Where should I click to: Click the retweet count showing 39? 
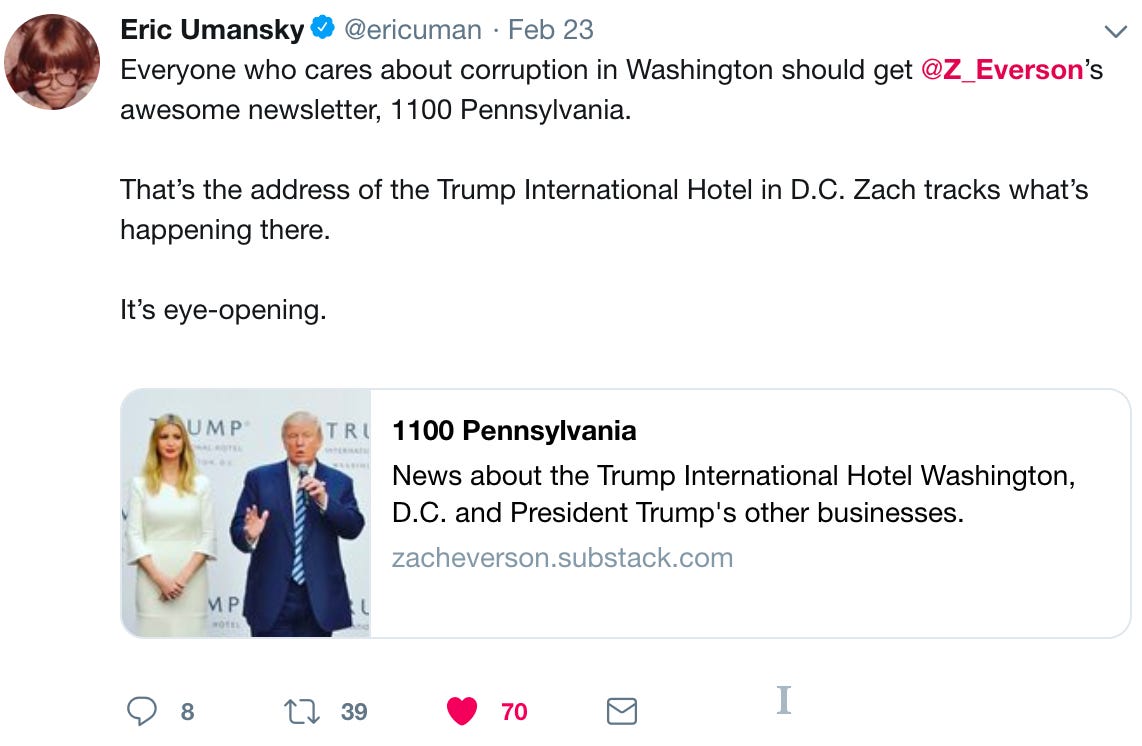354,712
